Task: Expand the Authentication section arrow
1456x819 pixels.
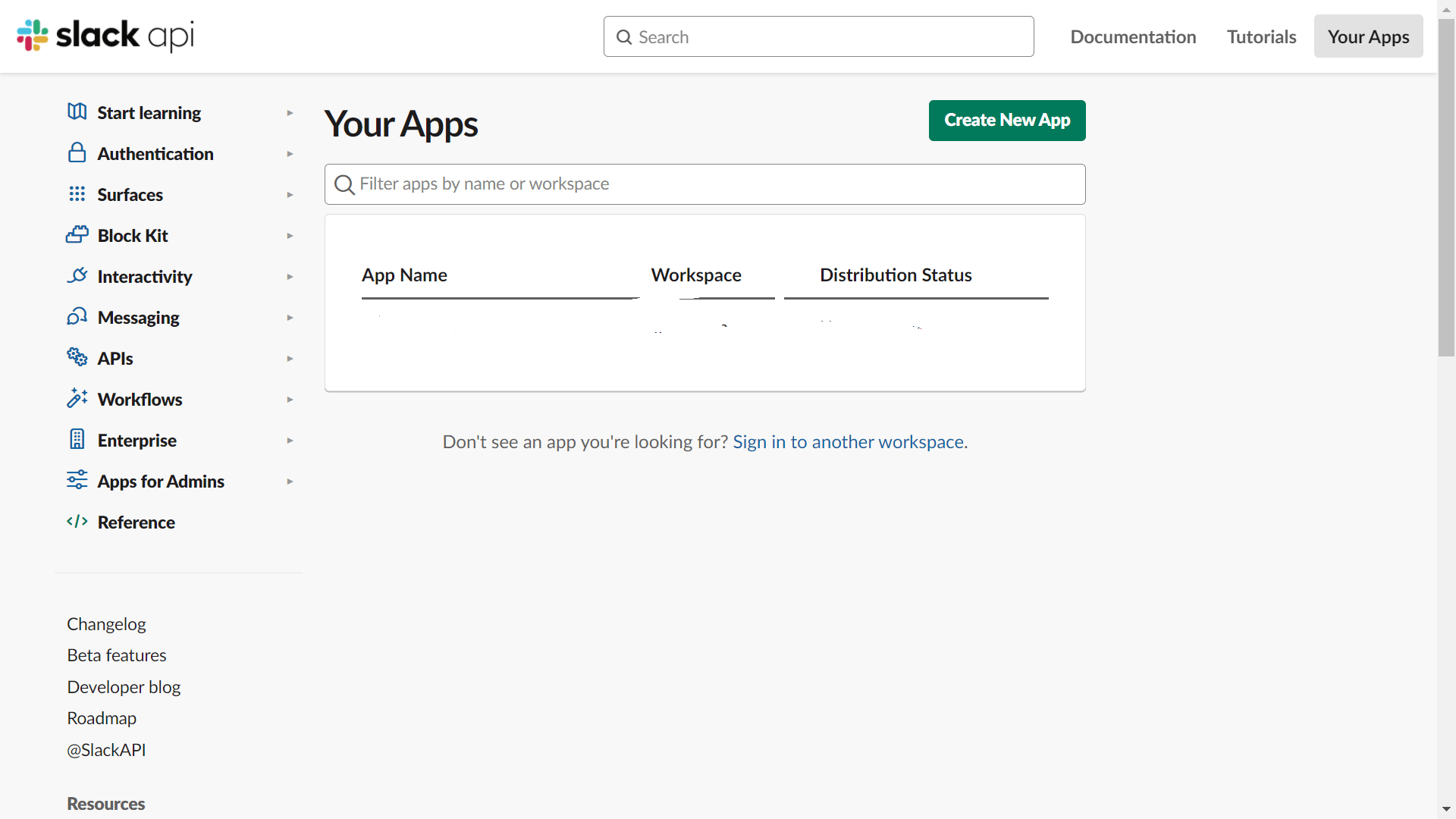Action: [290, 154]
